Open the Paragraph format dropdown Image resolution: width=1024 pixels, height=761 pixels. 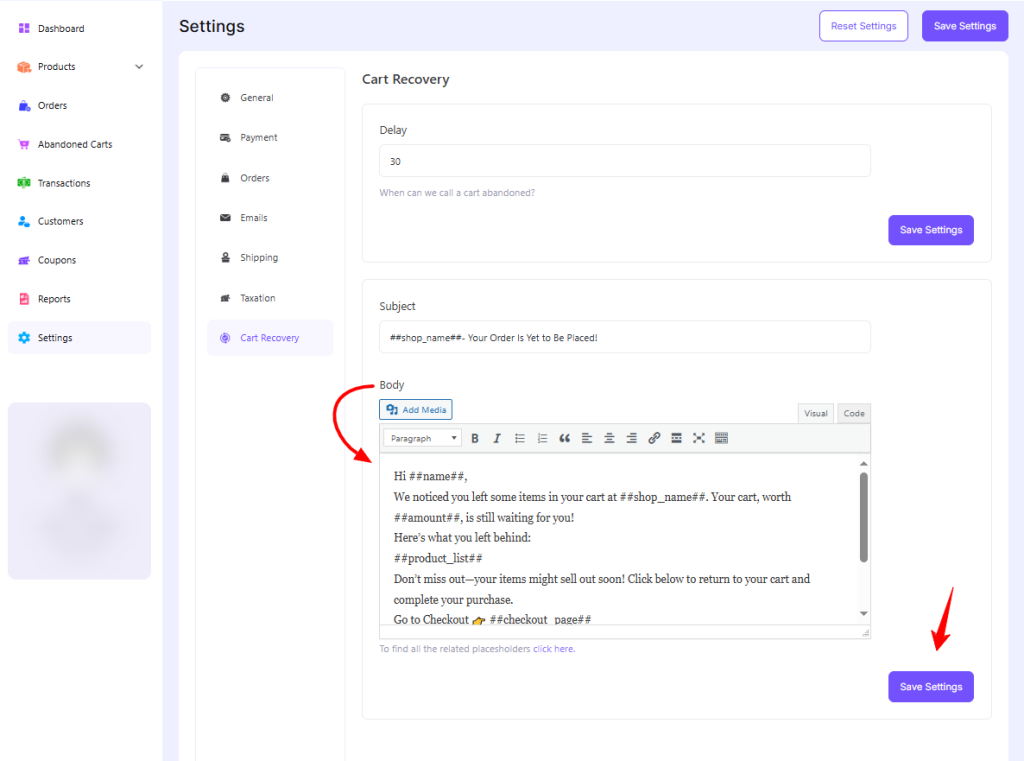423,438
